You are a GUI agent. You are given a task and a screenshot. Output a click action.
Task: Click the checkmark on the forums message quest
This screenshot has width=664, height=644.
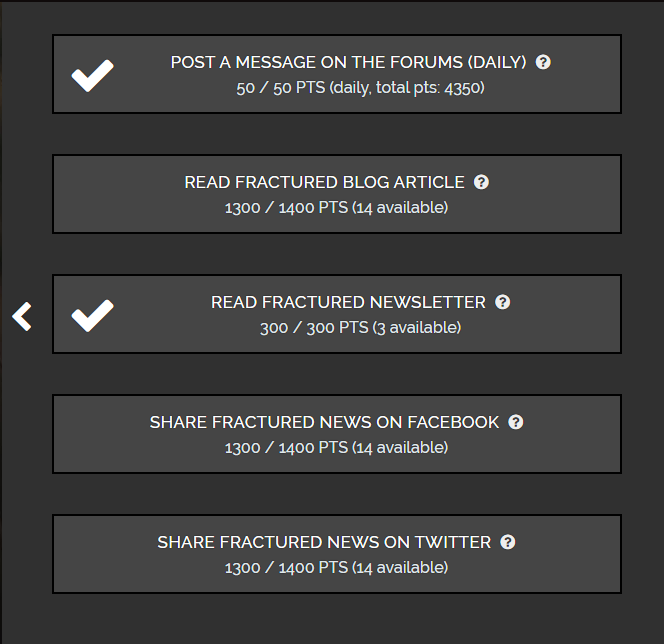tap(92, 75)
